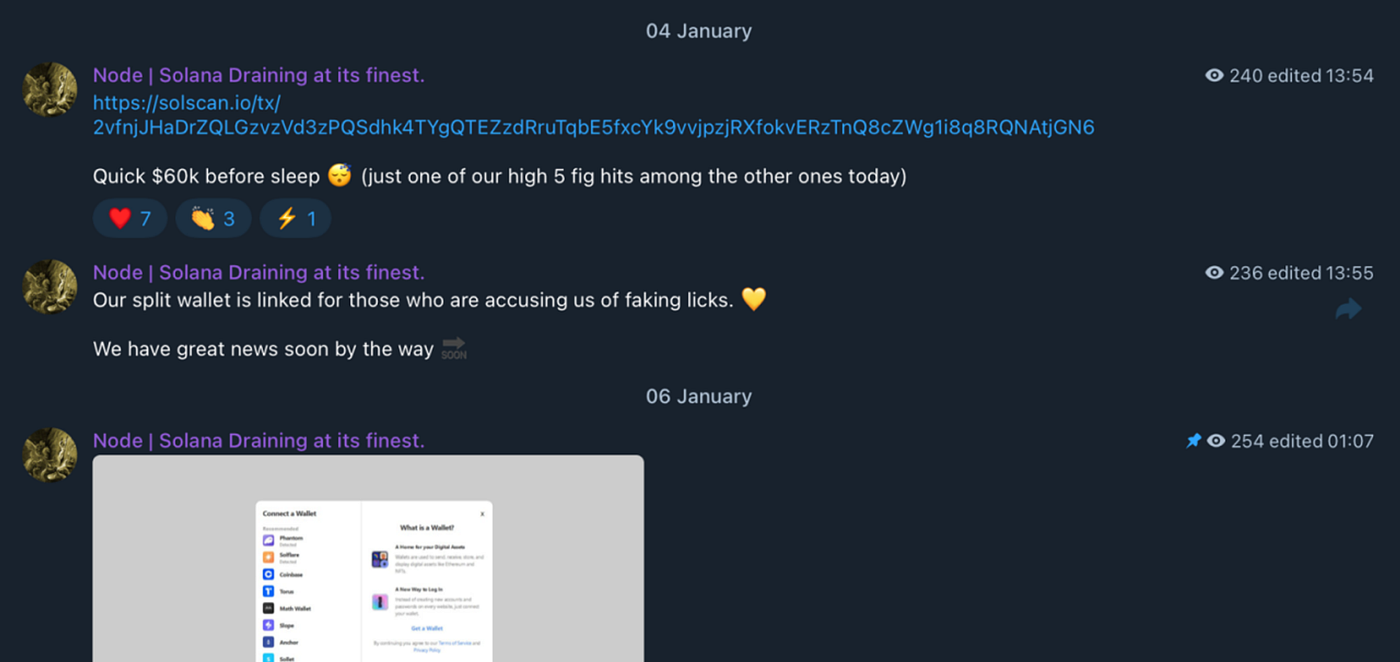
Task: Select the Slope wallet icon
Action: coord(268,625)
